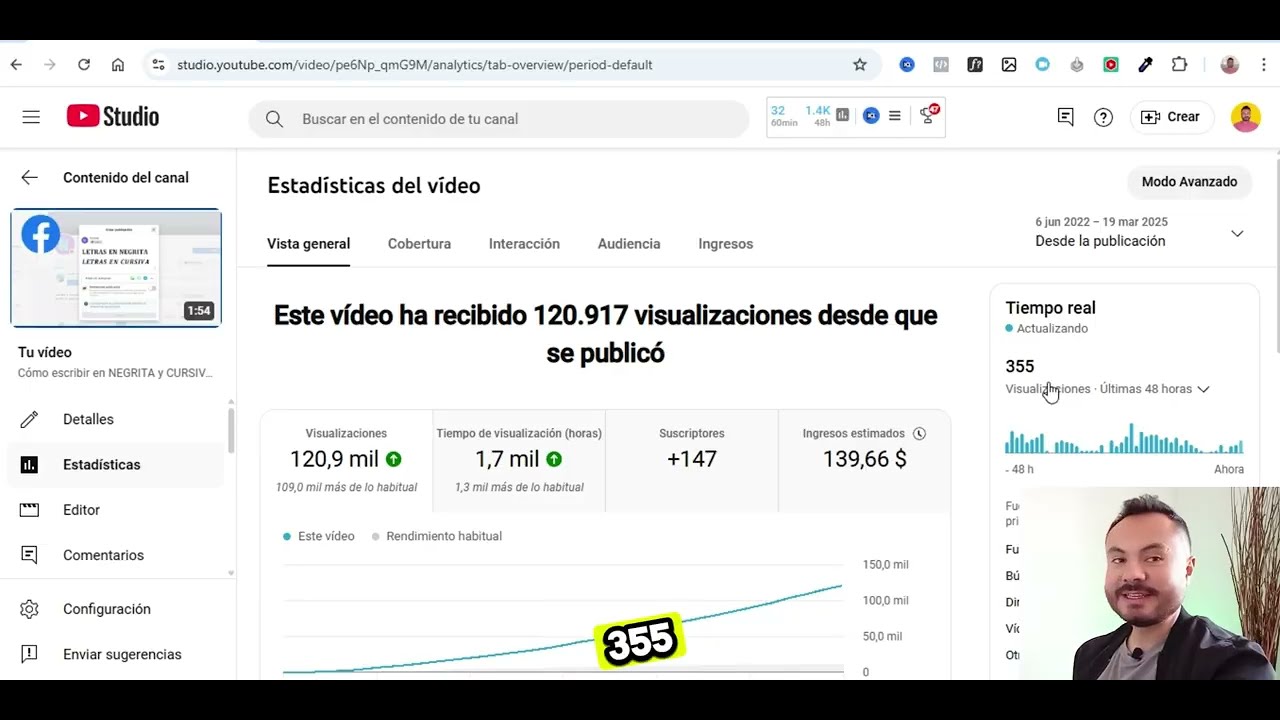Open the vidIQ bar chart stats icon

click(843, 116)
